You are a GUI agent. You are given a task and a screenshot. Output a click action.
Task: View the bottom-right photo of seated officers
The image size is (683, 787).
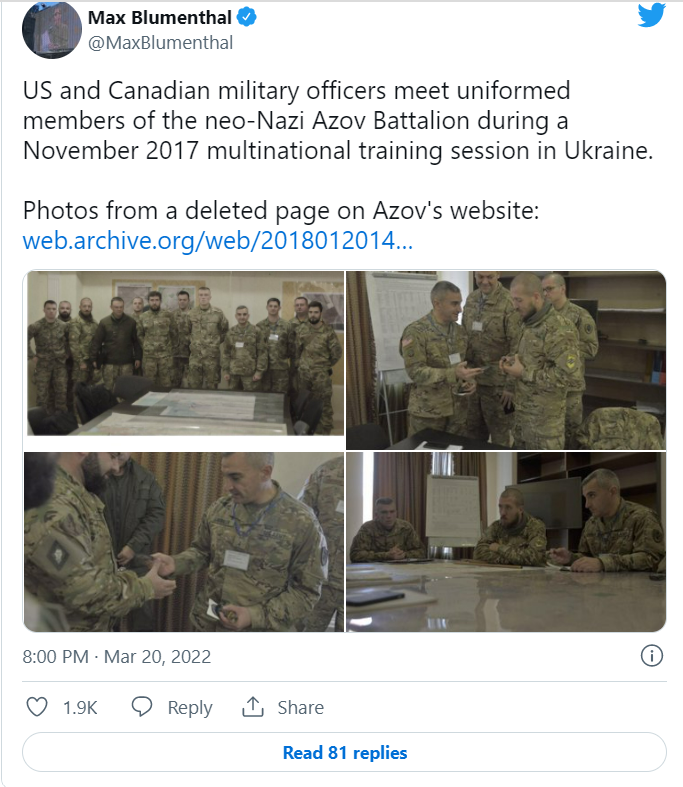pos(506,542)
